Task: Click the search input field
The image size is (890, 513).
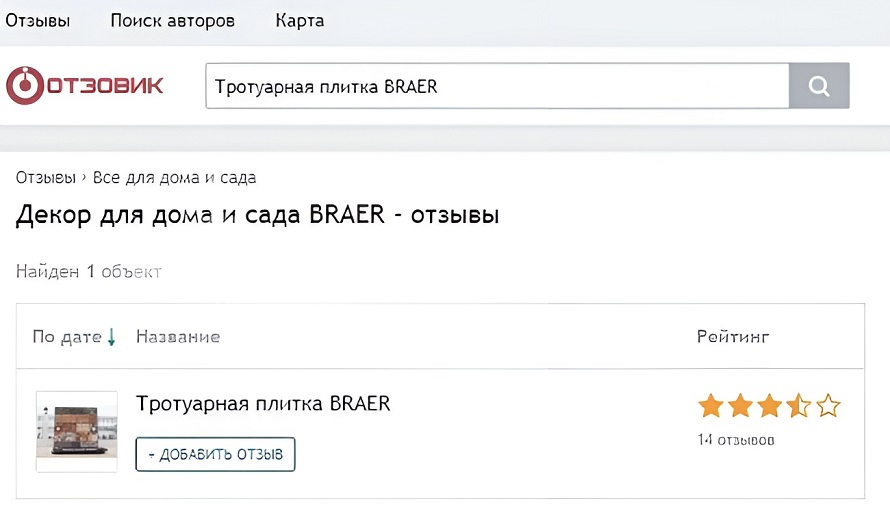Action: (x=497, y=86)
